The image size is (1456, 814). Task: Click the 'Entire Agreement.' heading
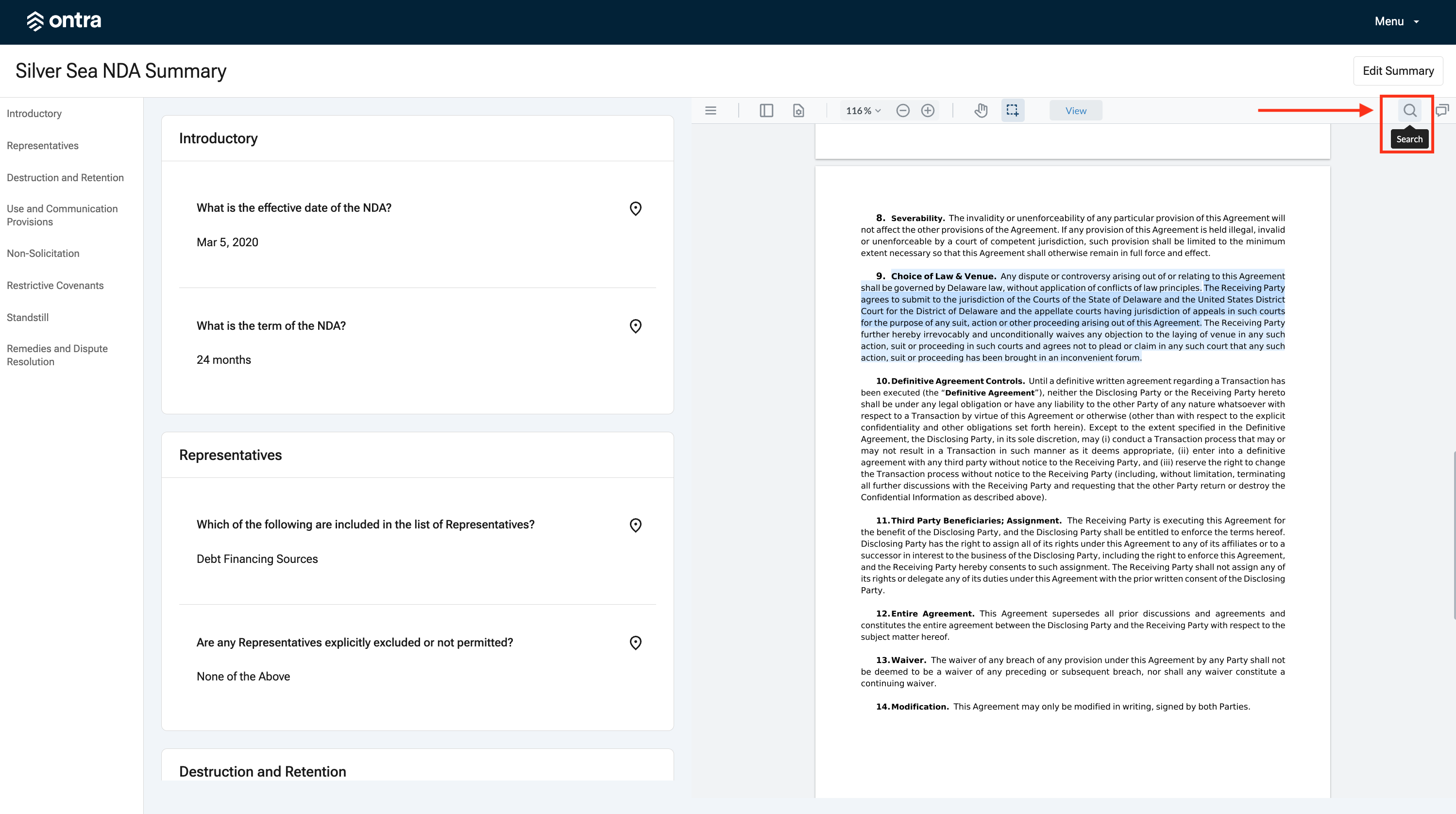932,614
